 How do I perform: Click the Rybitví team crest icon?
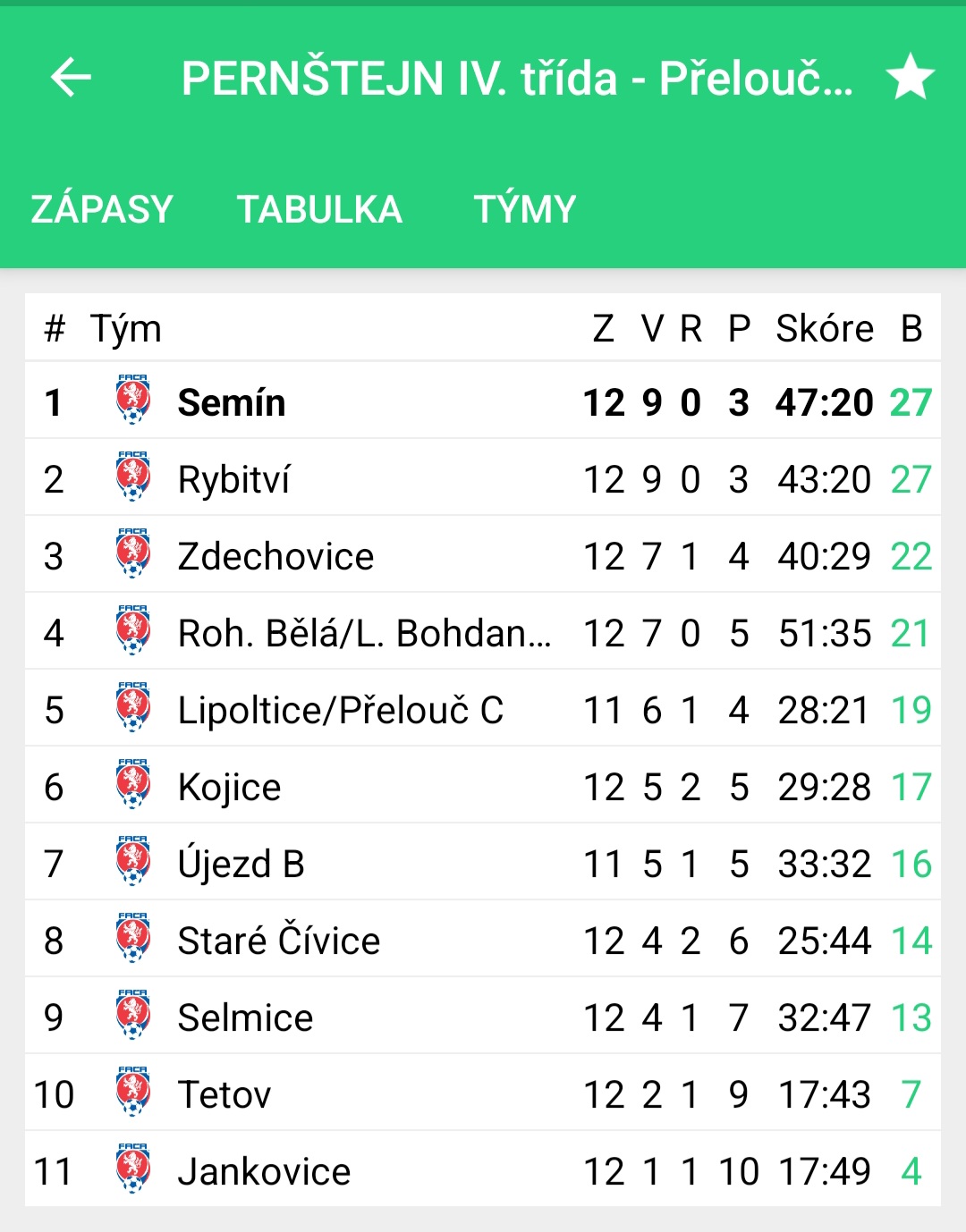(132, 477)
